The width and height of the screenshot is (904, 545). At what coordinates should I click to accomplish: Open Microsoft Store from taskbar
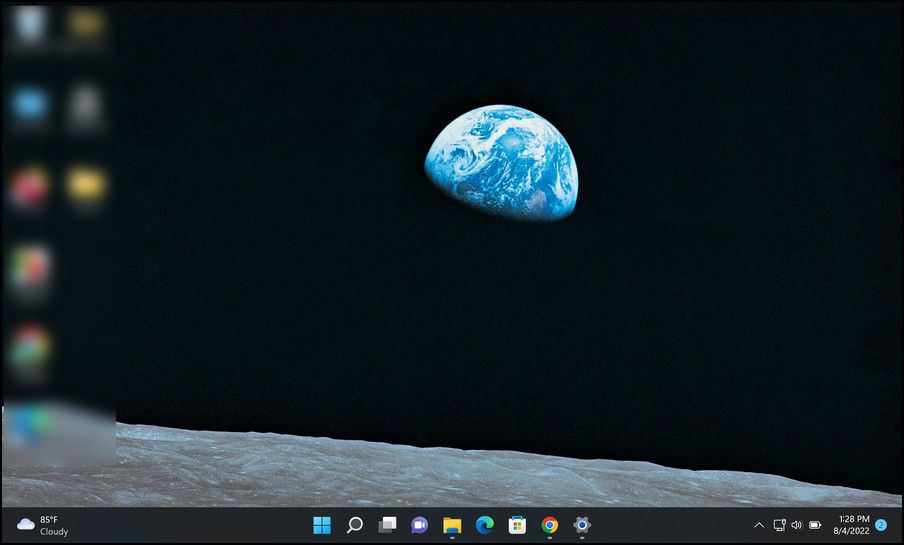pos(517,525)
